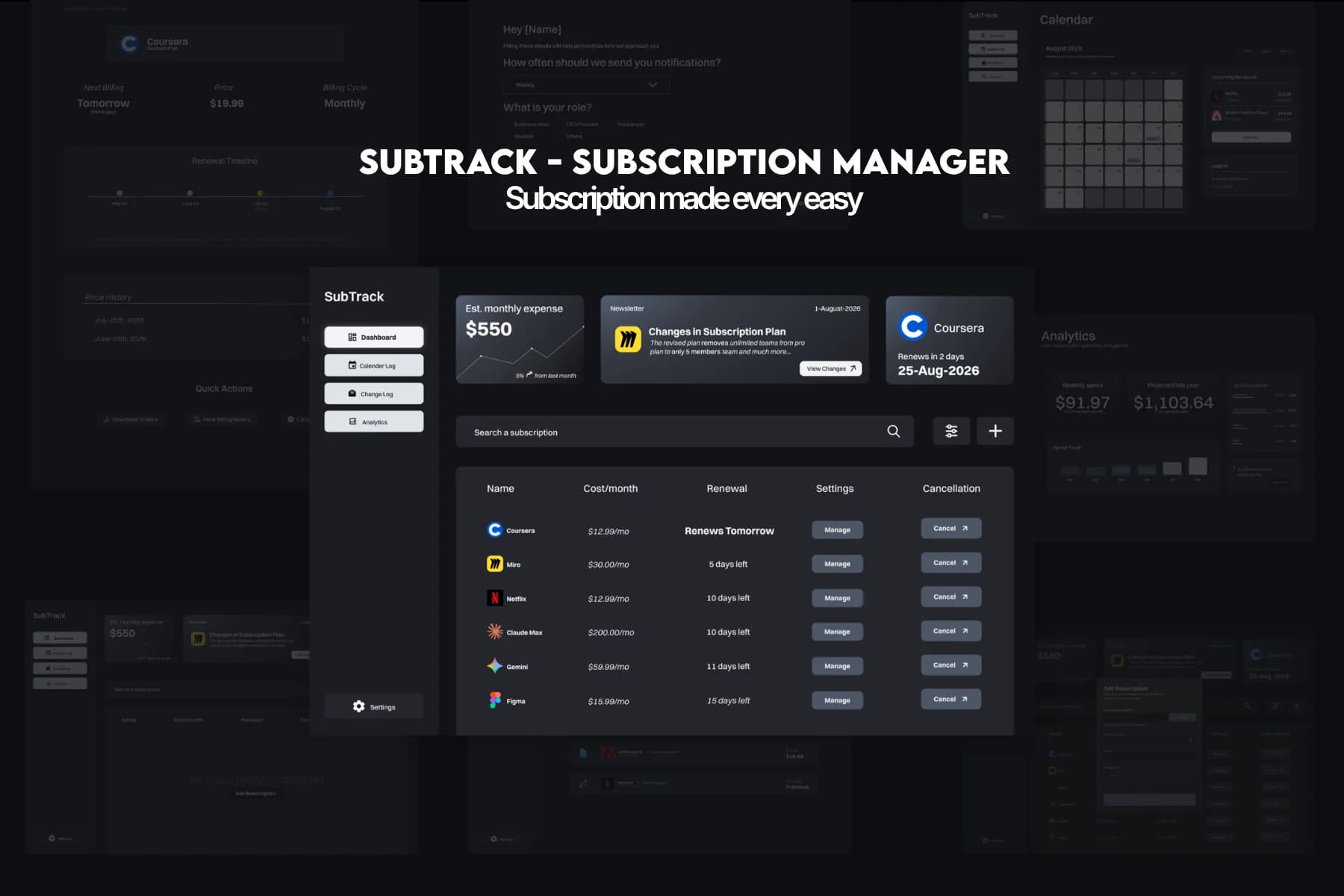
Task: Click $1,103.64 in background Analytics screen
Action: [1173, 402]
